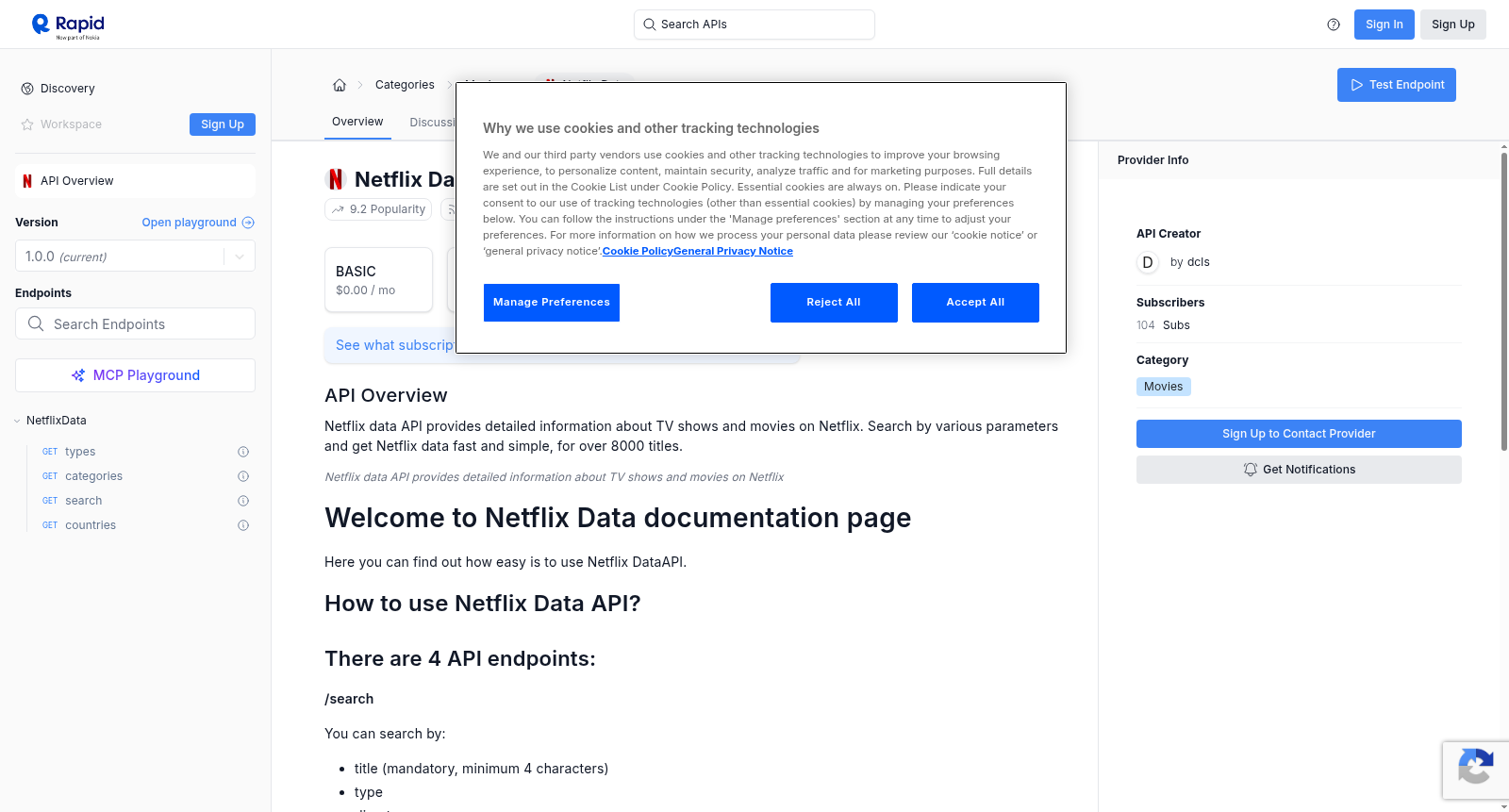
Task: Click the bell icon in Get Notifications
Action: point(1251,470)
